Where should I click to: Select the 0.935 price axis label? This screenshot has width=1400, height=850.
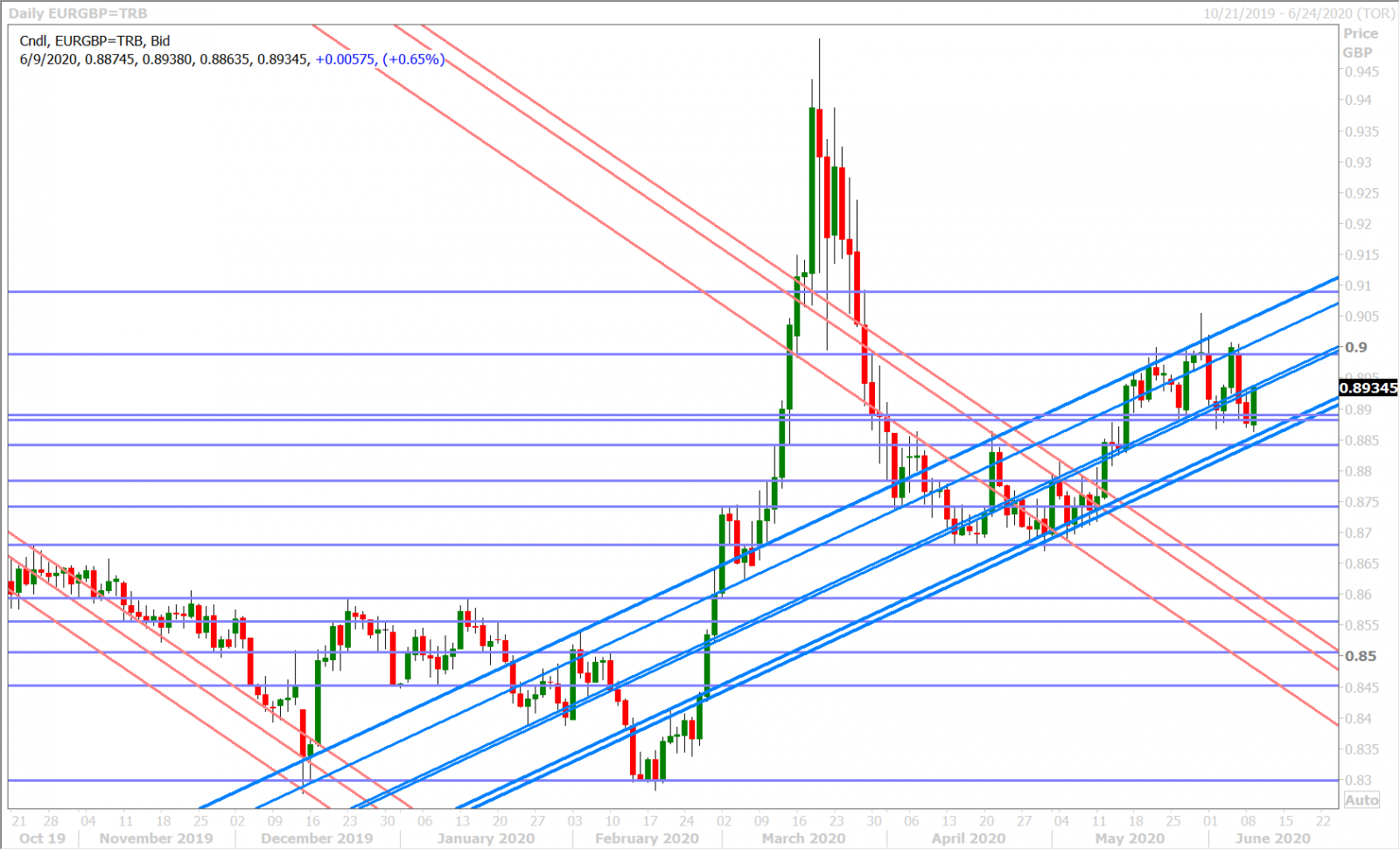1361,132
